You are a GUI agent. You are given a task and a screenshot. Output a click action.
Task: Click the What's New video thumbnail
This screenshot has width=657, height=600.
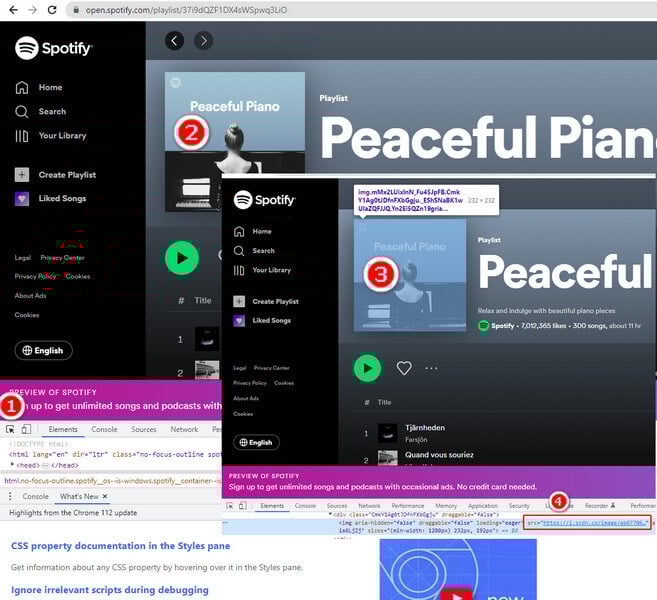458,569
